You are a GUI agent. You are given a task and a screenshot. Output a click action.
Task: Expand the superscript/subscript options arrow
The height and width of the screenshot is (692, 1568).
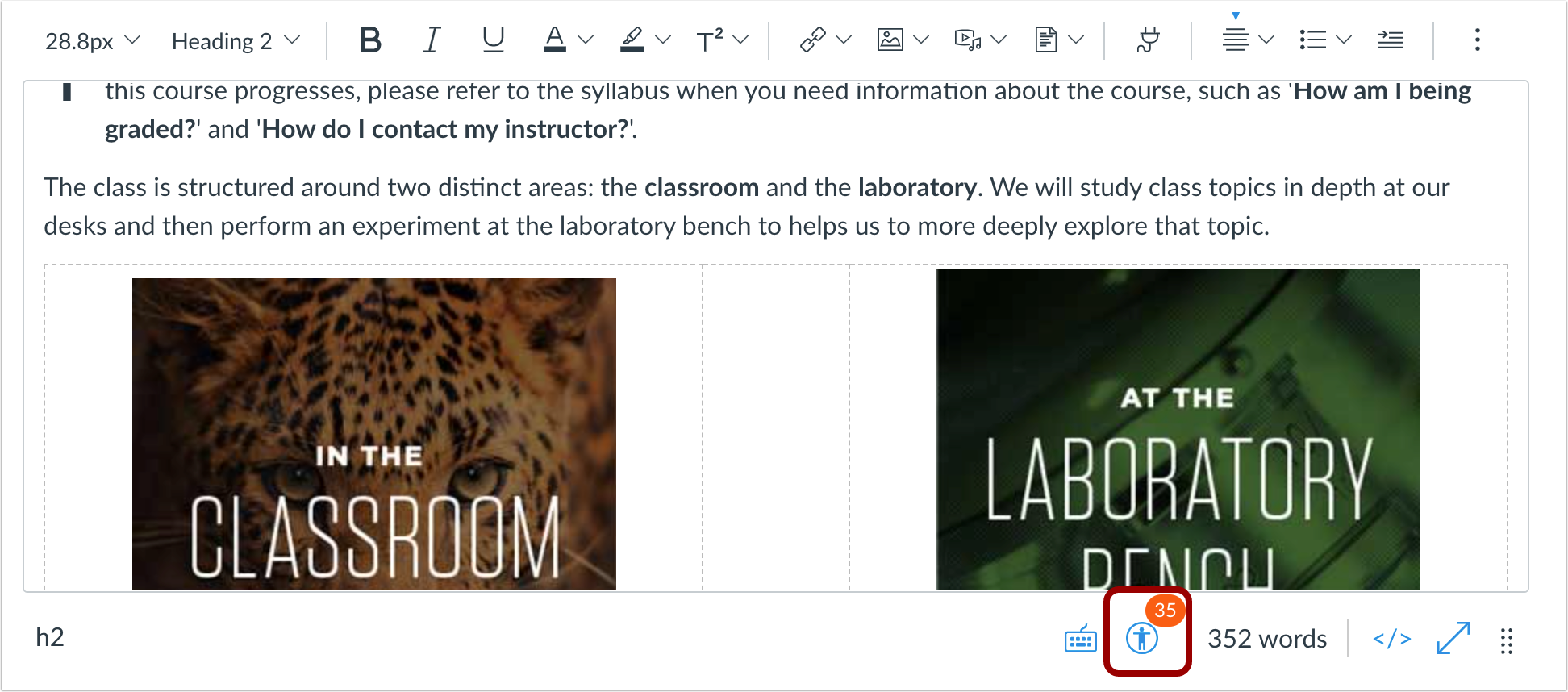(x=741, y=40)
